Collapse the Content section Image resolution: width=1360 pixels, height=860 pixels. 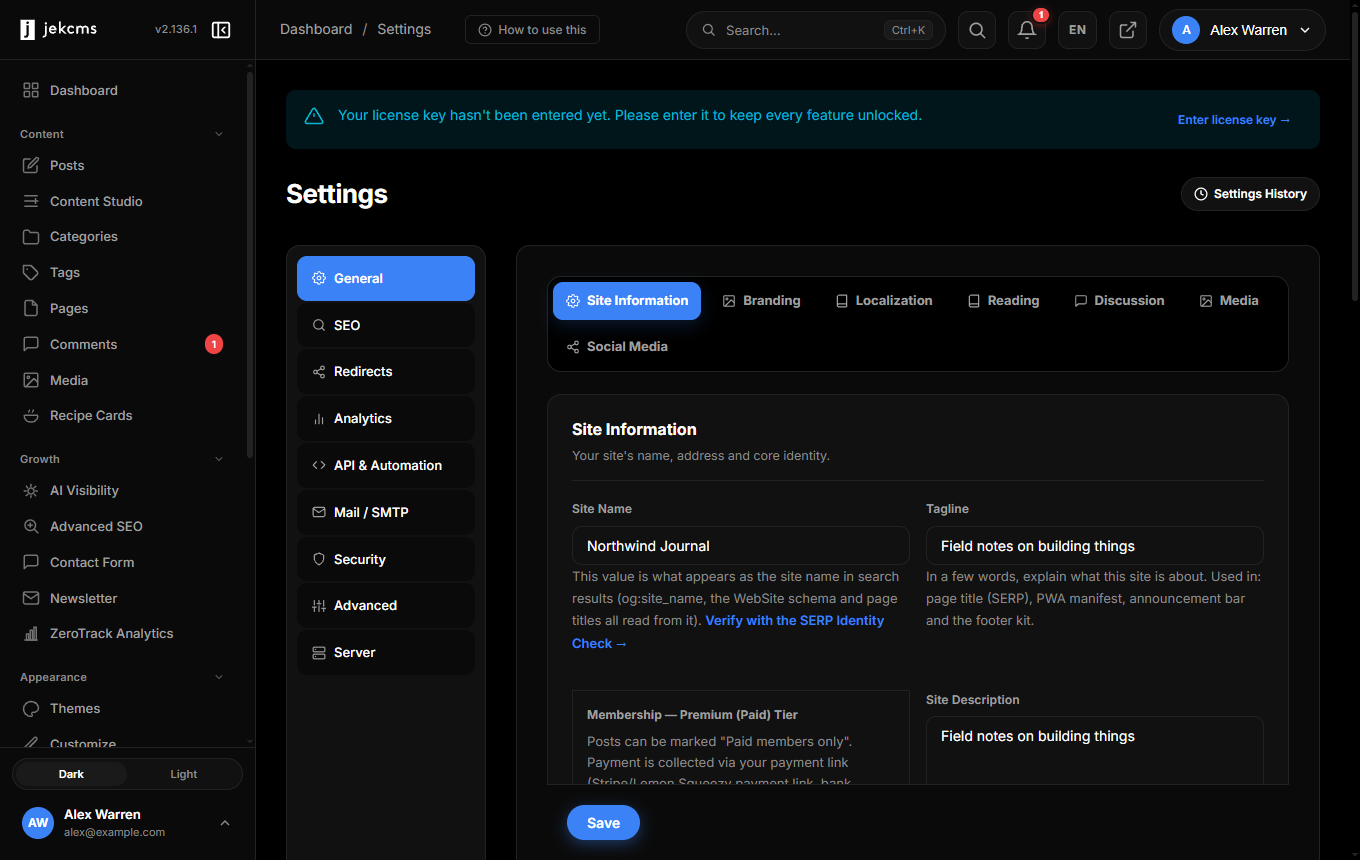coord(219,134)
